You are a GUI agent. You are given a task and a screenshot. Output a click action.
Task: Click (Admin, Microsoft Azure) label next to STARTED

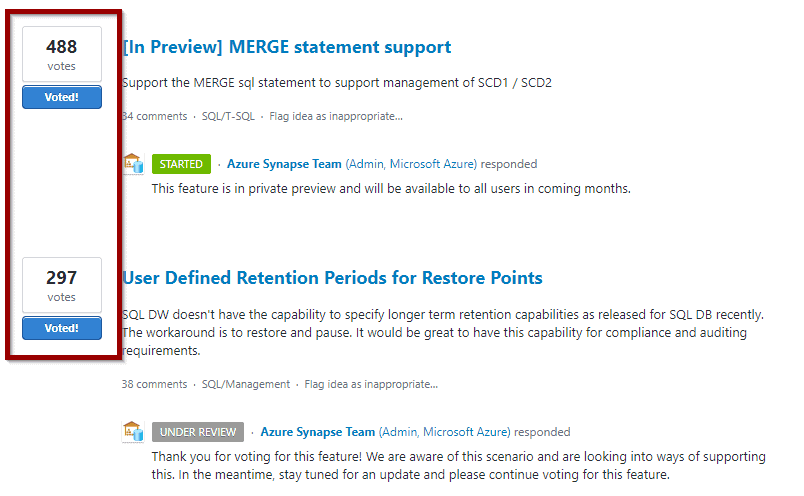tap(411, 164)
